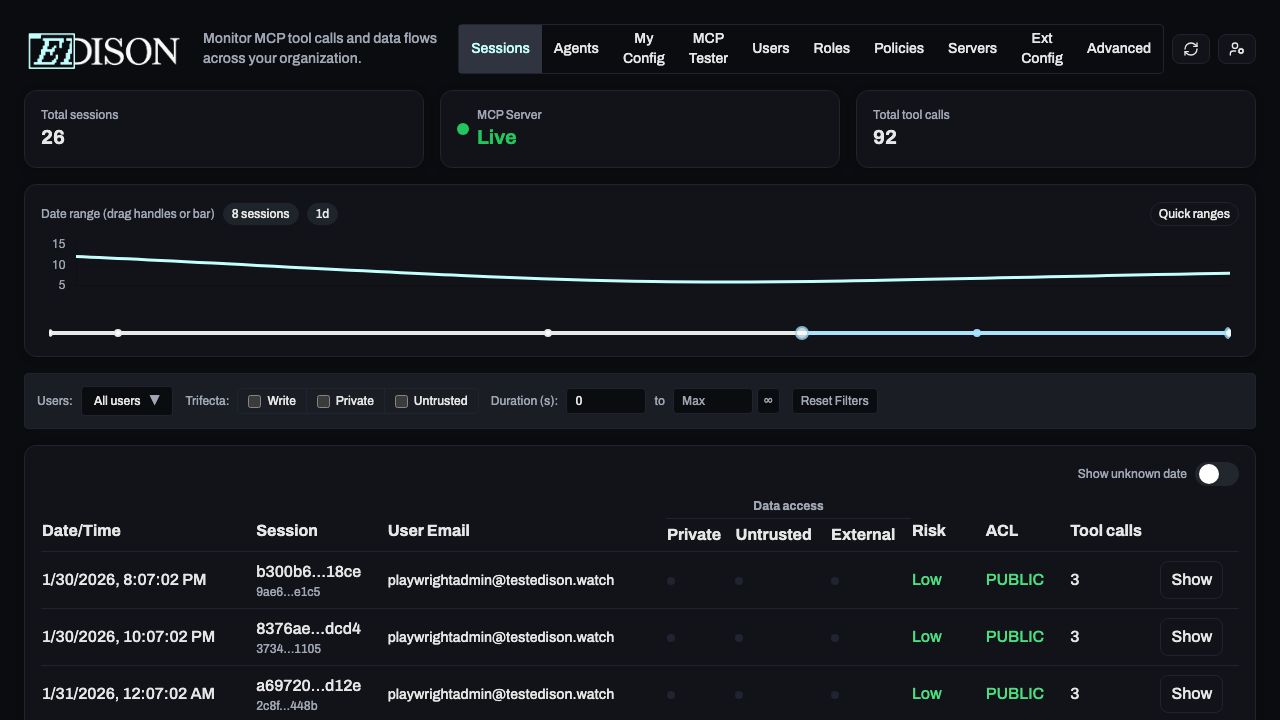Open the MCP Tester tab
Viewport: 1280px width, 720px height.
tap(708, 48)
